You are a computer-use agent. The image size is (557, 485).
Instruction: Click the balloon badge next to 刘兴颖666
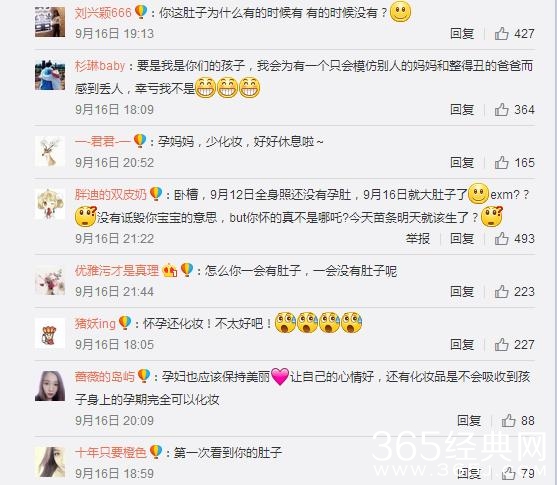point(141,12)
